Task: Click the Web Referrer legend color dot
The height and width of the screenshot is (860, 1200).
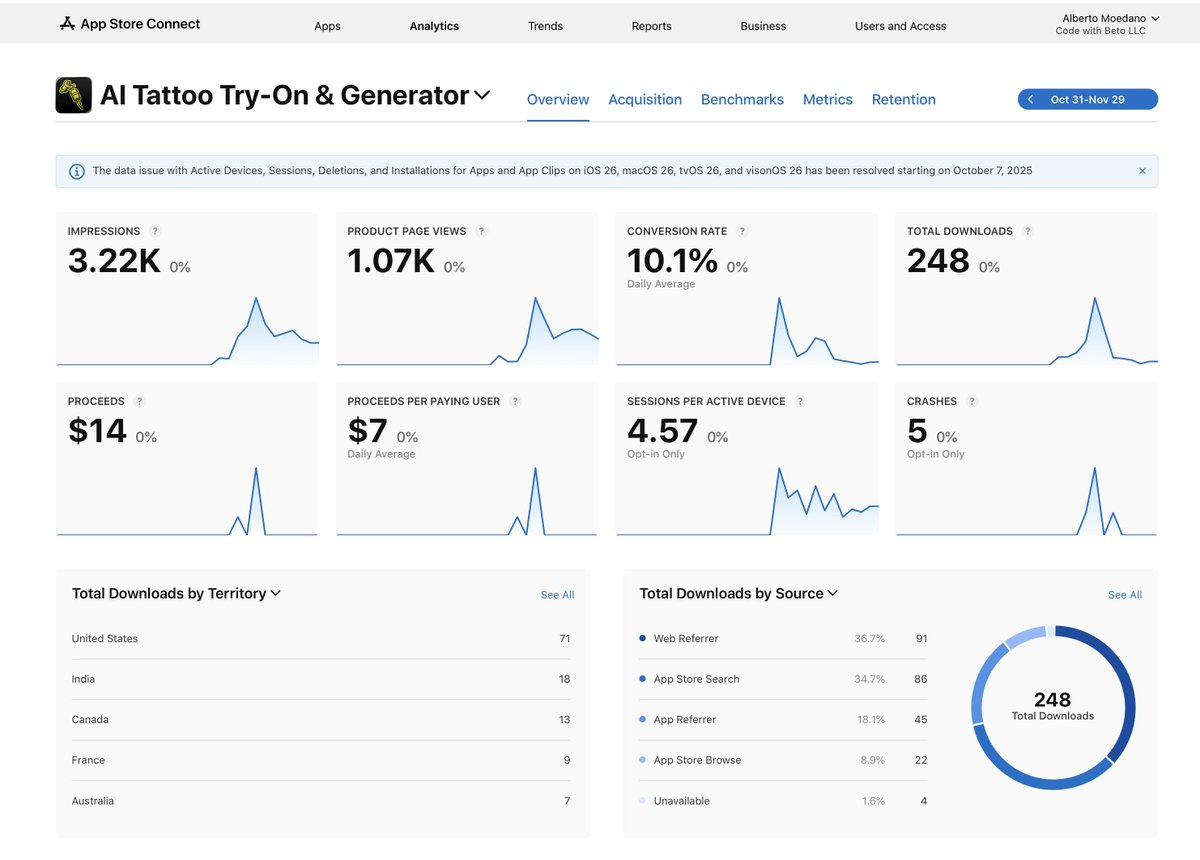Action: click(642, 638)
